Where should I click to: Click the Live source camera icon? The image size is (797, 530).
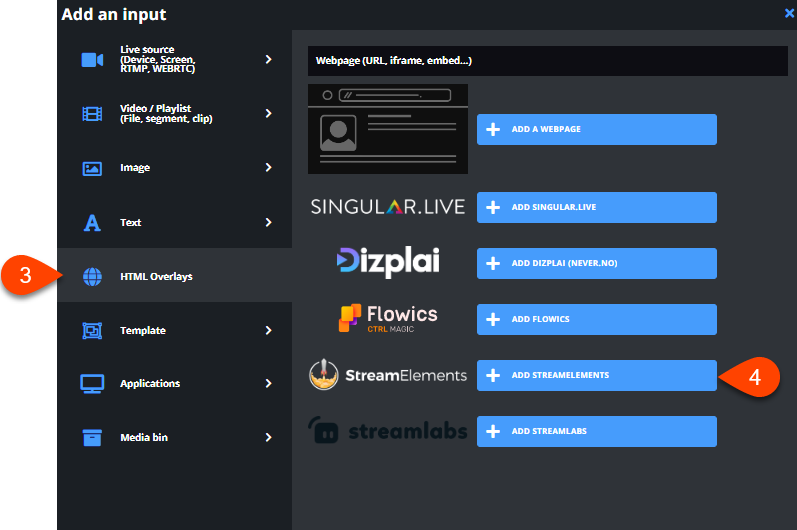(x=92, y=60)
